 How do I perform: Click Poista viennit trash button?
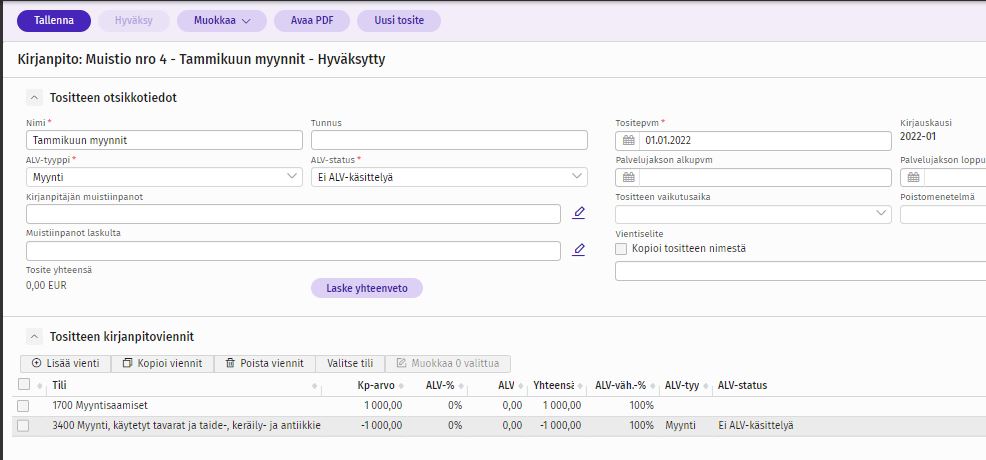[265, 363]
